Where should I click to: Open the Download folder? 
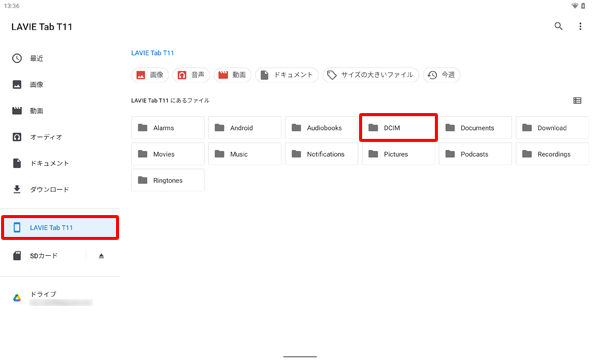552,128
